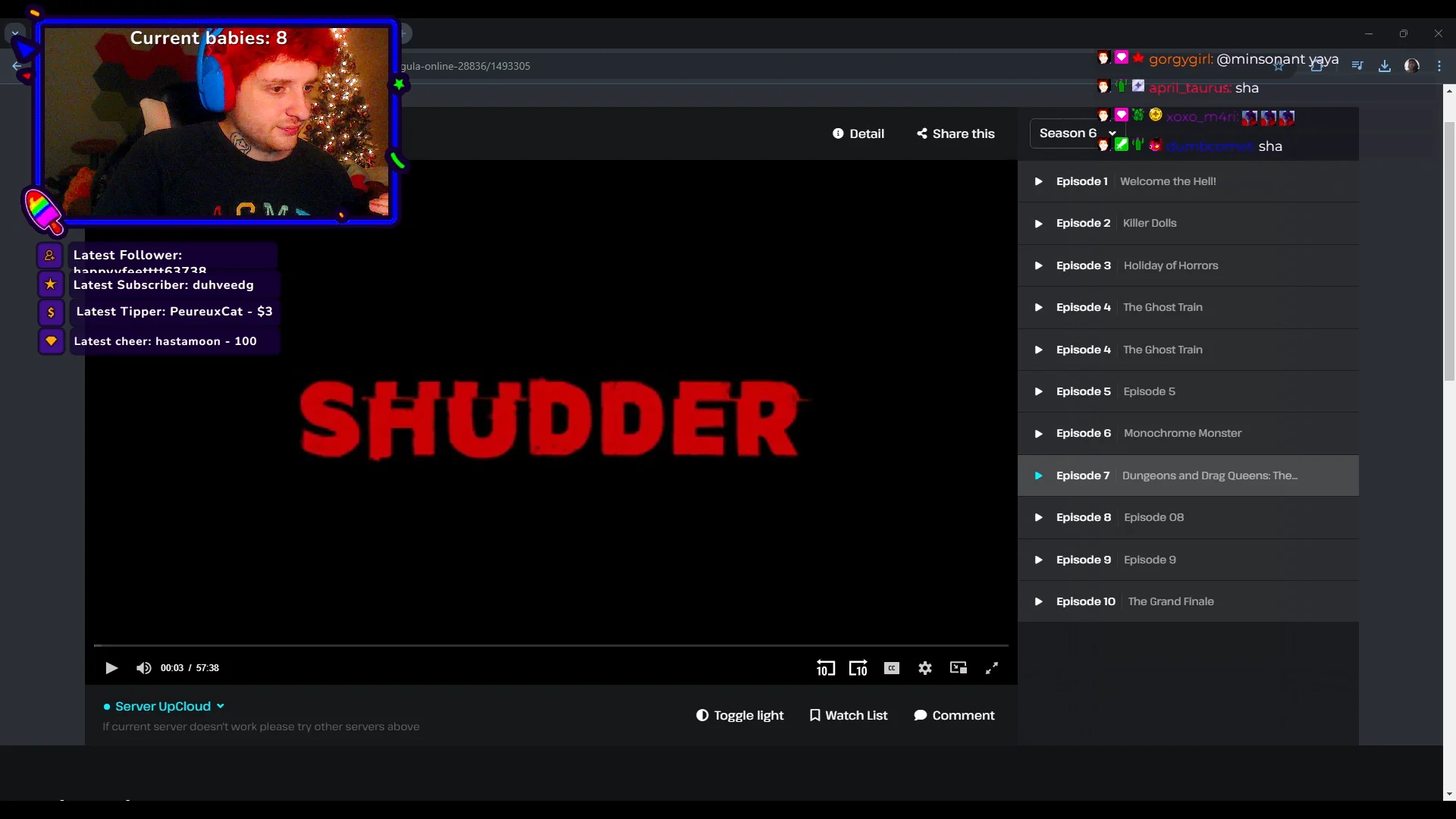Enter fullscreen mode icon
The height and width of the screenshot is (819, 1456).
(992, 668)
